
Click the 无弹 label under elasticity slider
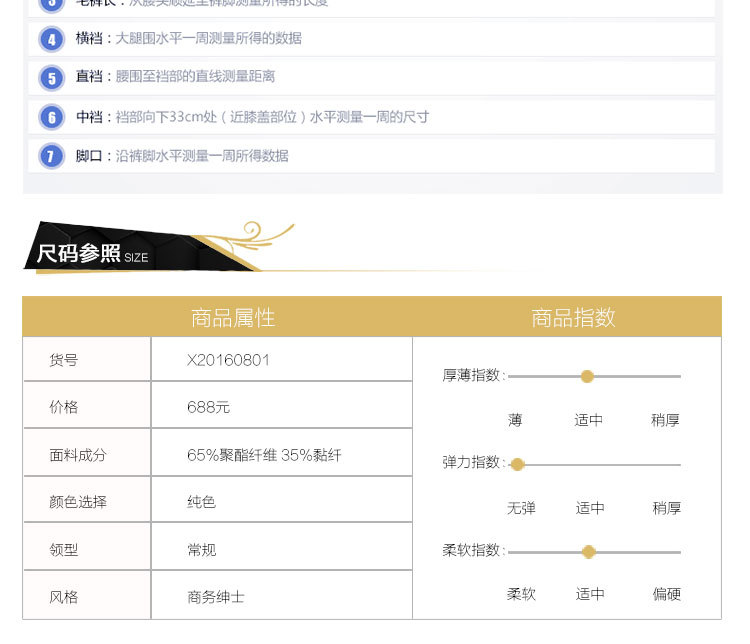tap(521, 508)
